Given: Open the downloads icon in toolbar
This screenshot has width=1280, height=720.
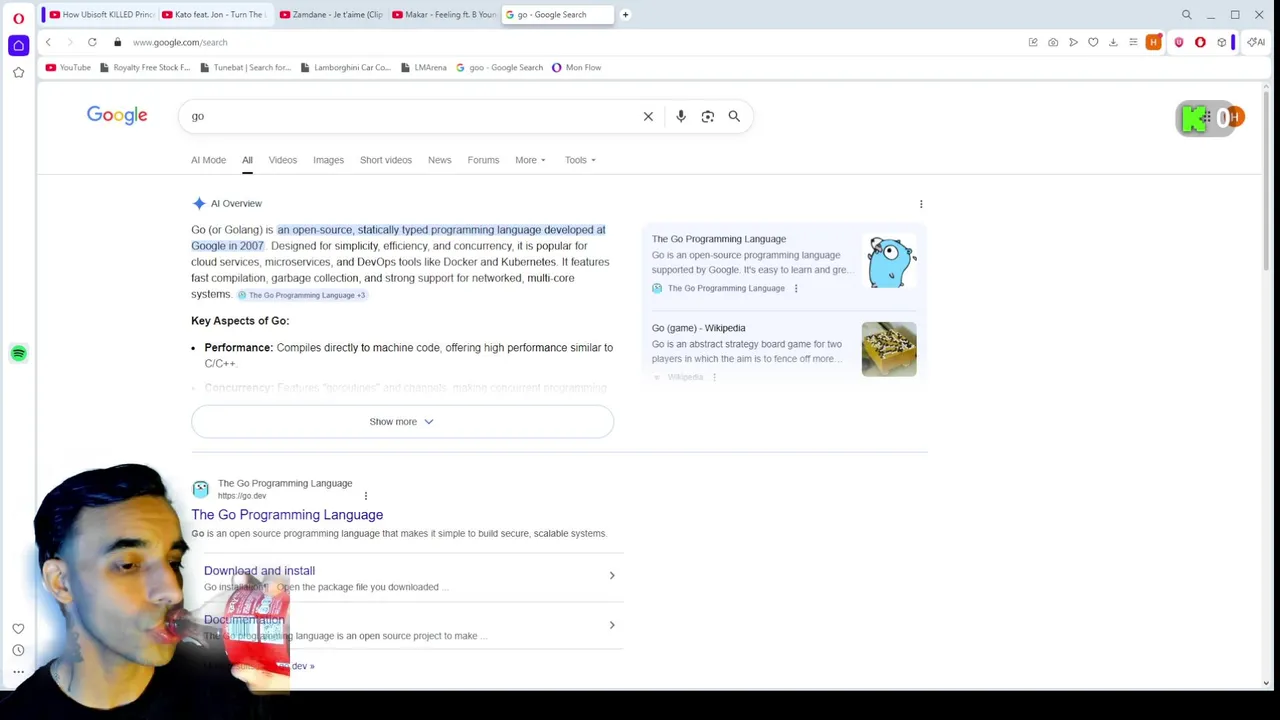Looking at the screenshot, I should pos(1113,42).
